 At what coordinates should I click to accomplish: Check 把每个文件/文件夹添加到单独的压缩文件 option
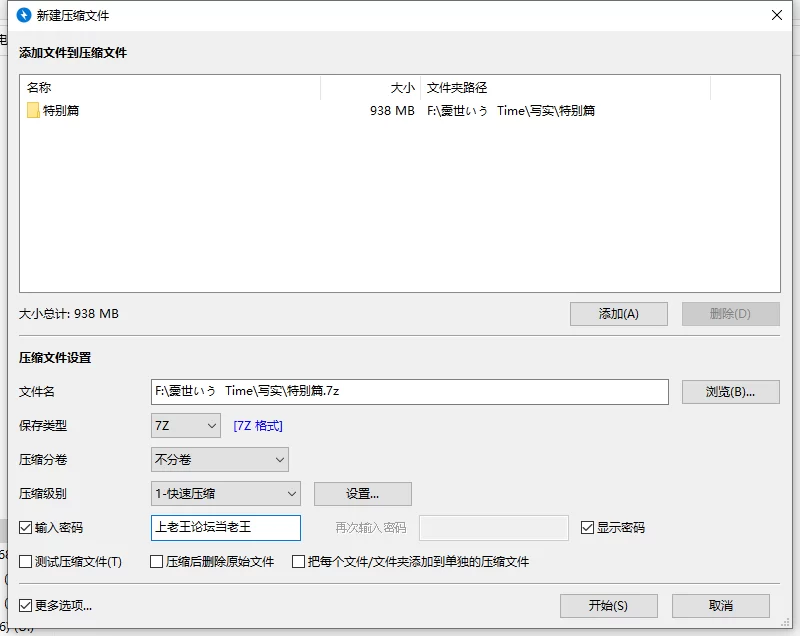pos(299,562)
